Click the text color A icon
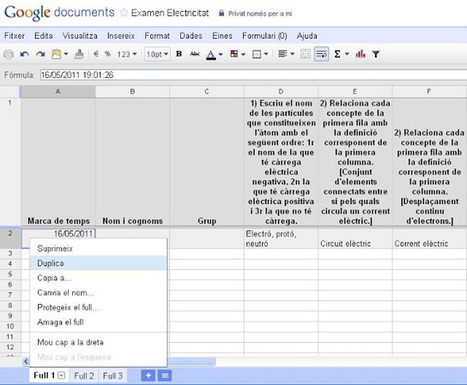 click(211, 54)
